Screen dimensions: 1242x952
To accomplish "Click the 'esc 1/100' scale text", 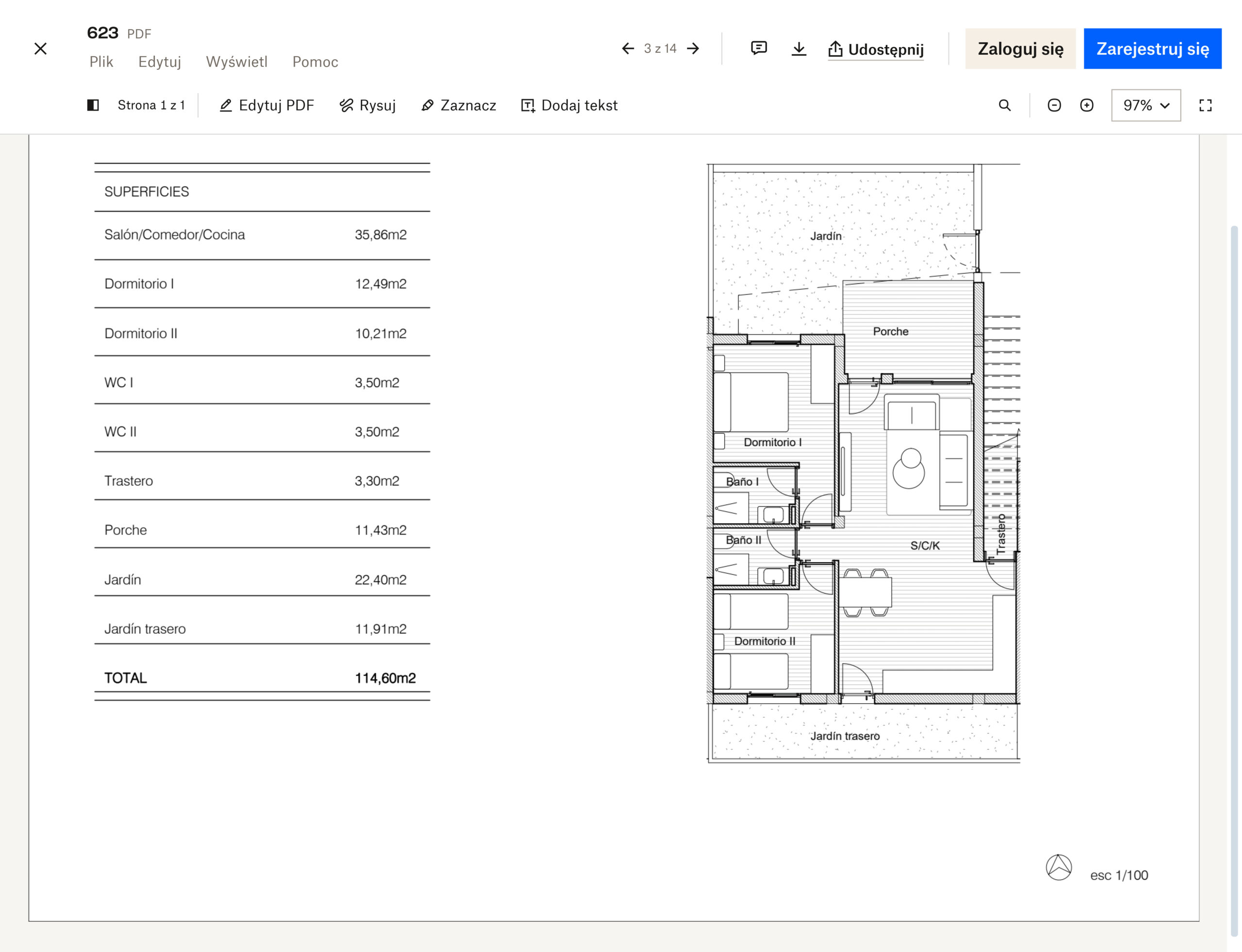I will (1119, 875).
